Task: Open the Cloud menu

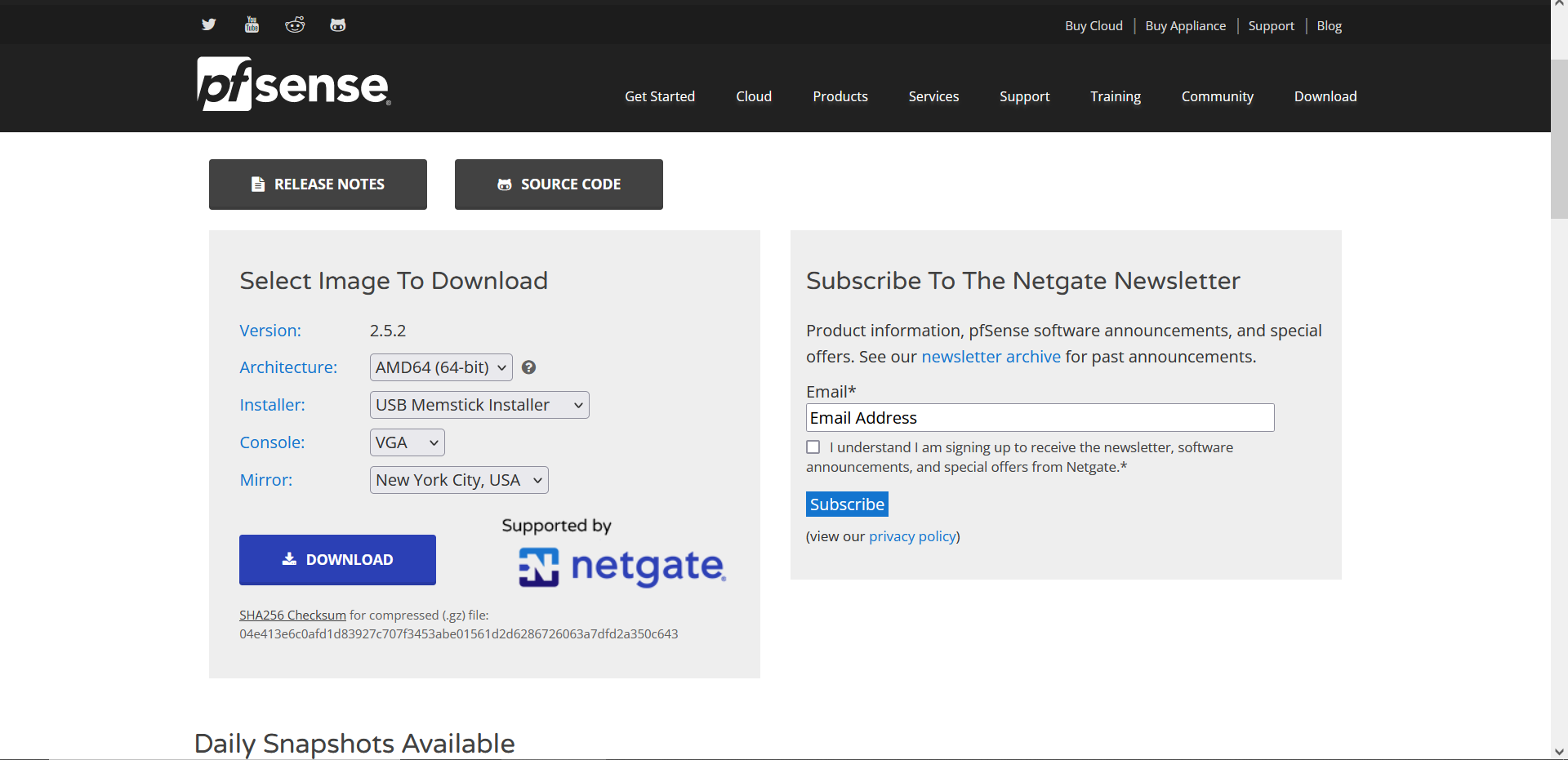Action: tap(754, 96)
